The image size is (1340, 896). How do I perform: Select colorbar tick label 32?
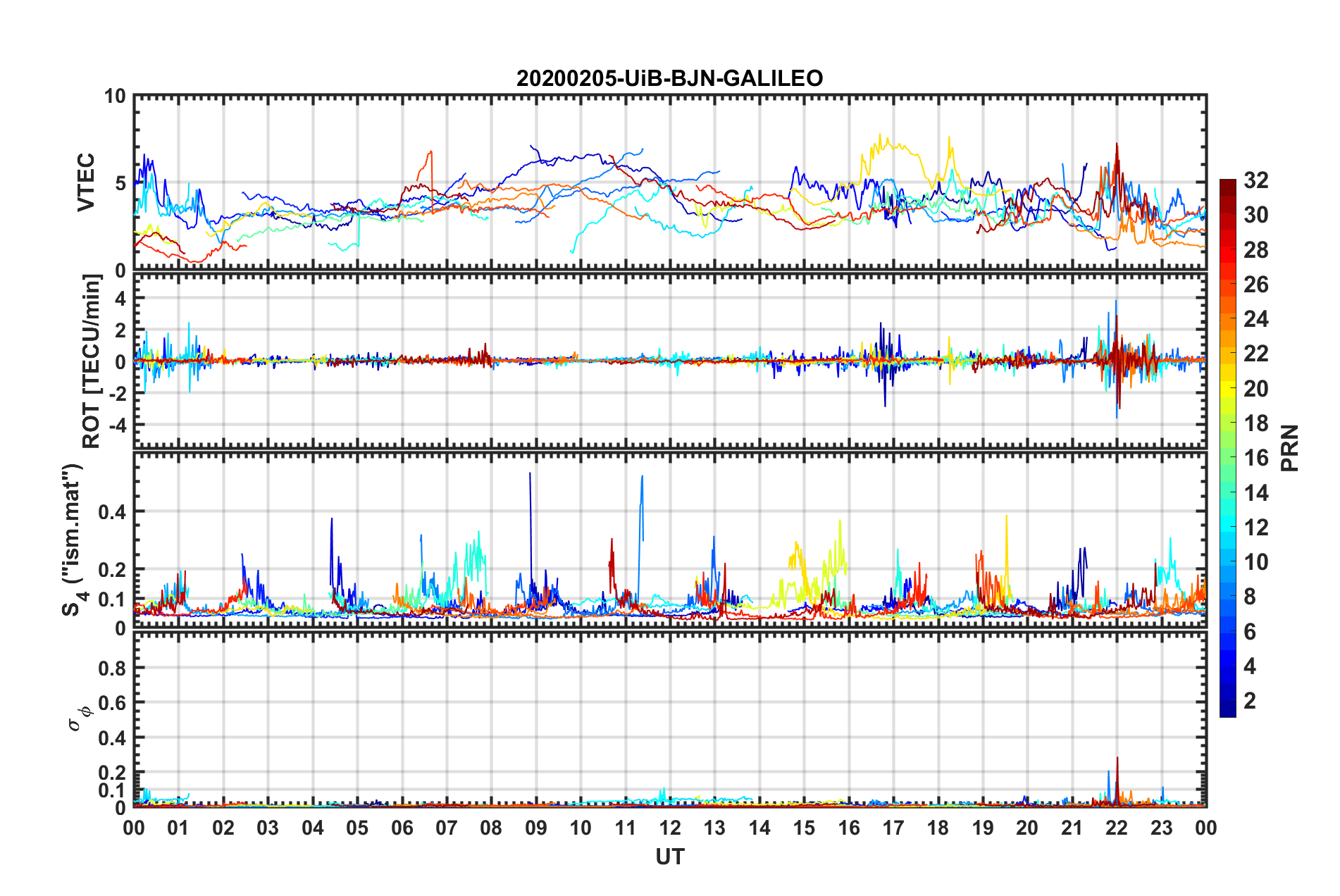click(1255, 180)
